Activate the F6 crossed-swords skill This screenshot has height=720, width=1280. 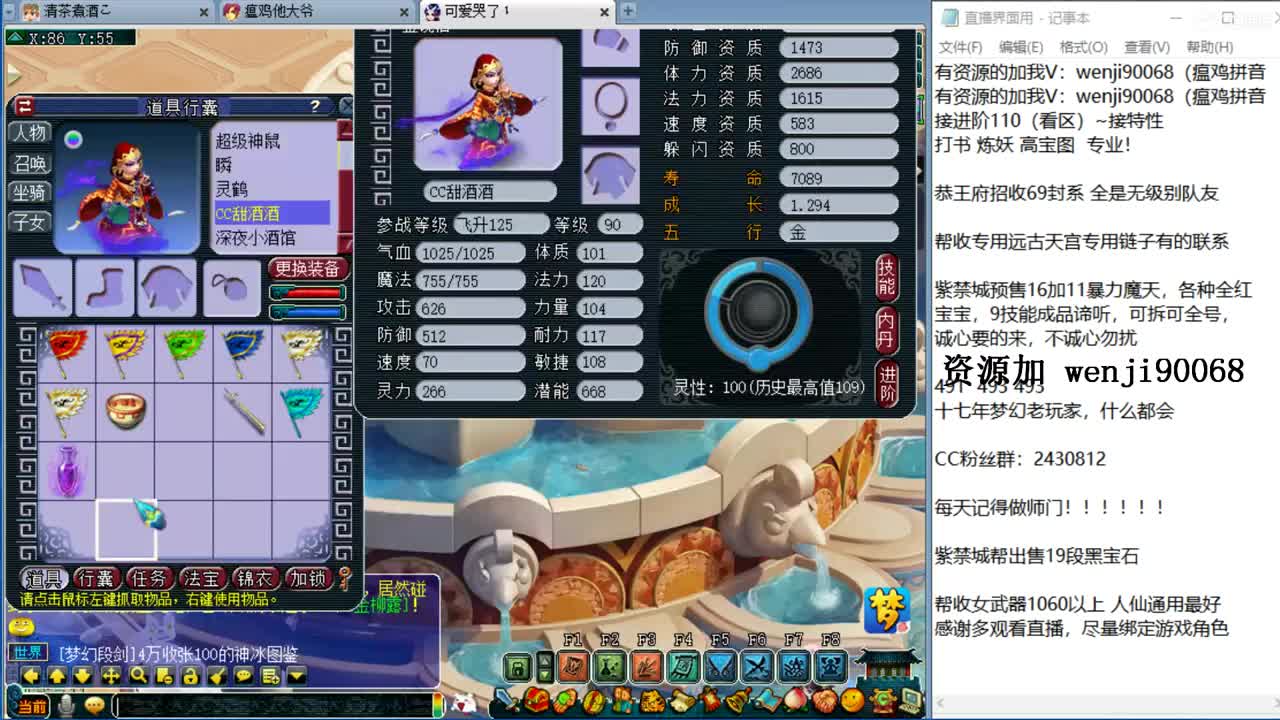click(757, 666)
